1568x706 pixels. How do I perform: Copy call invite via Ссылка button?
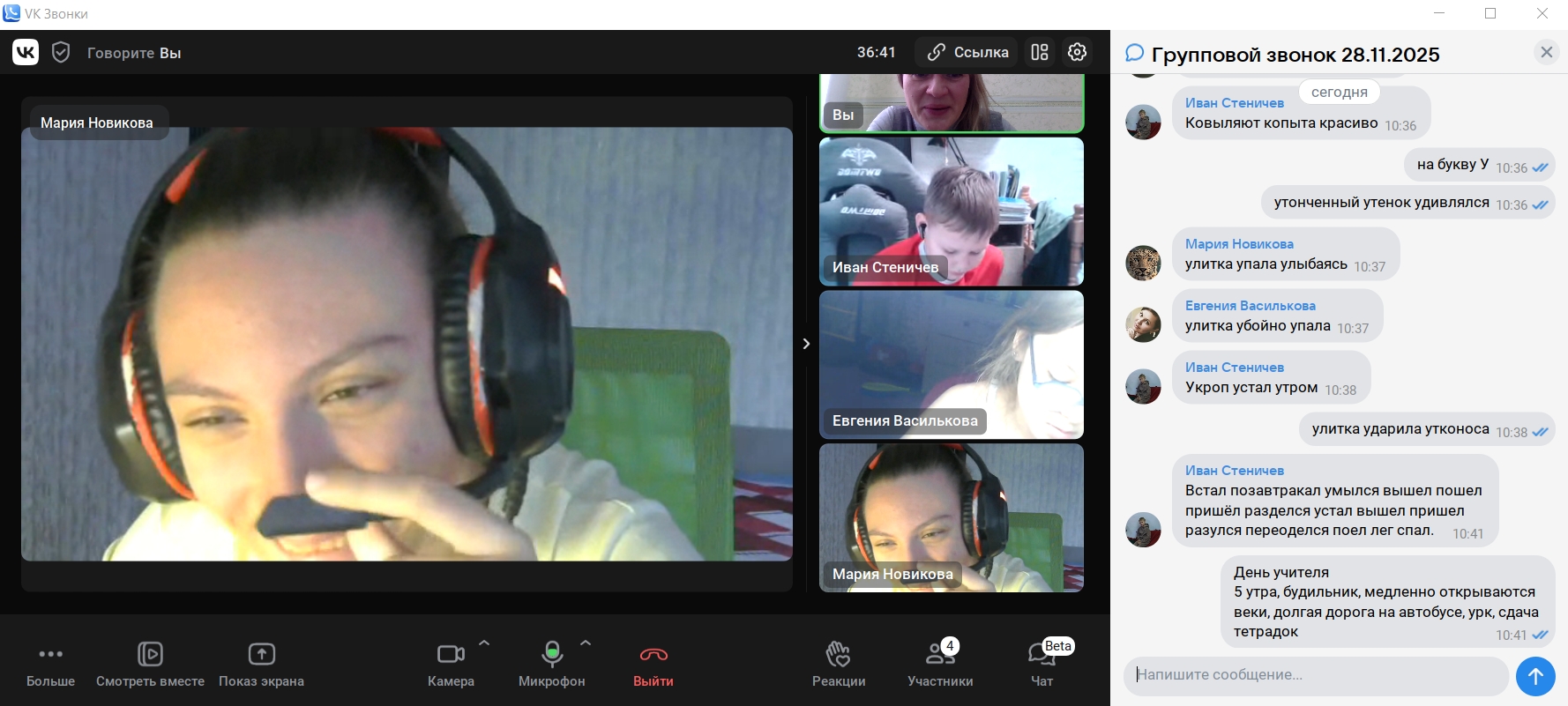(x=967, y=52)
